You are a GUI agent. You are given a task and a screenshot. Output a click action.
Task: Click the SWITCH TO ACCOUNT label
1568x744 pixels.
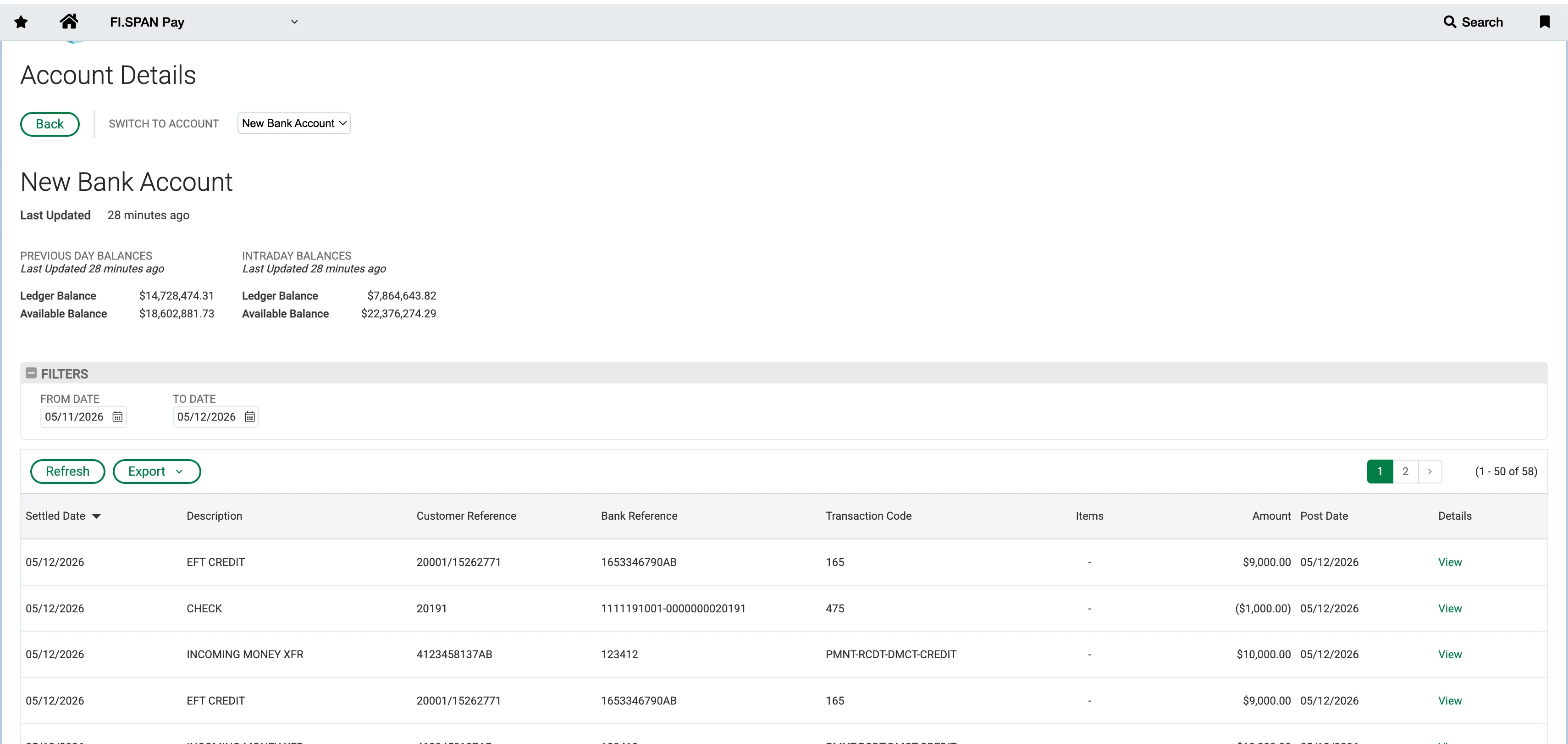coord(164,124)
